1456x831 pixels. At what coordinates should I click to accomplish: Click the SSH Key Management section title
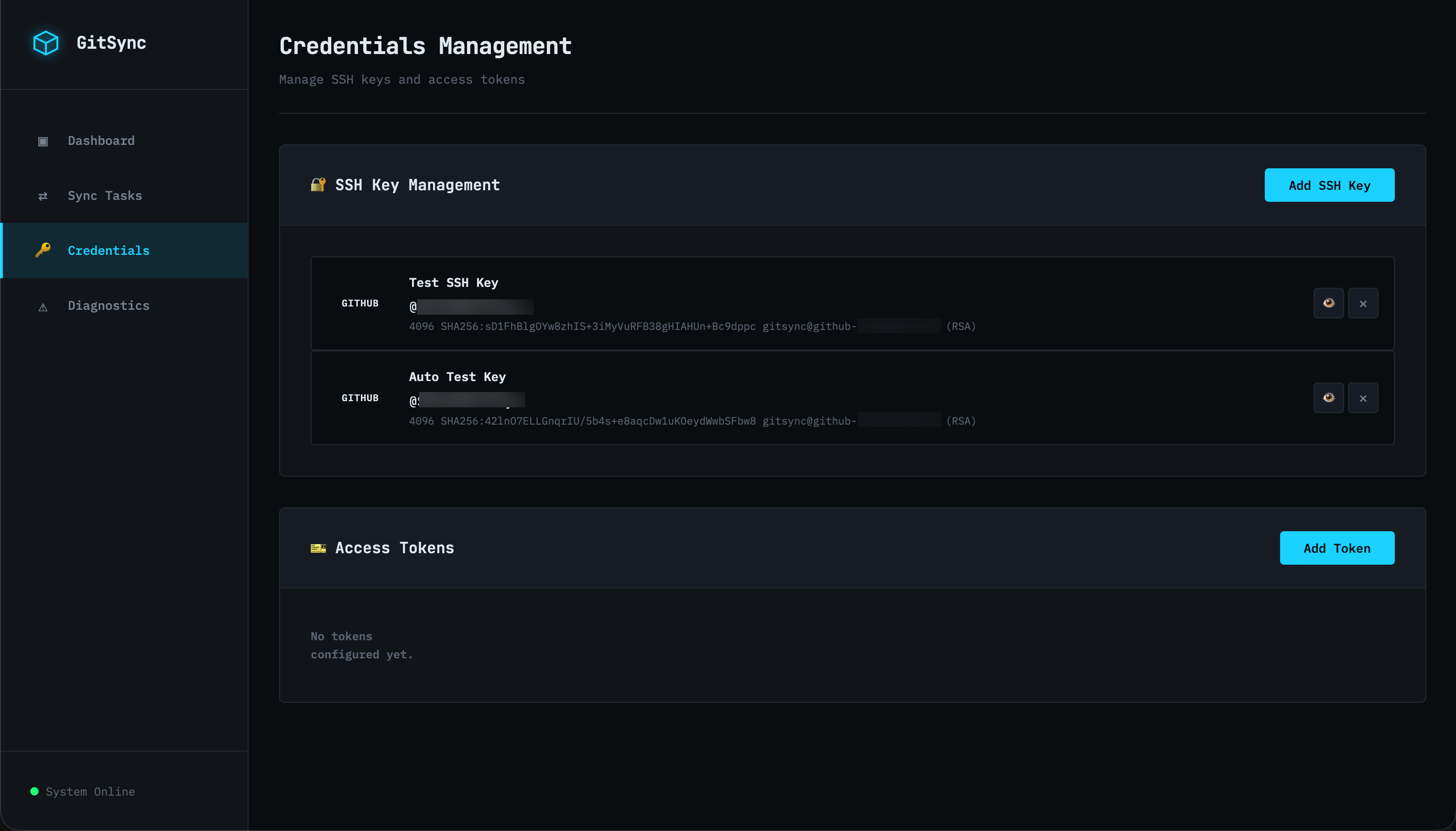click(417, 185)
